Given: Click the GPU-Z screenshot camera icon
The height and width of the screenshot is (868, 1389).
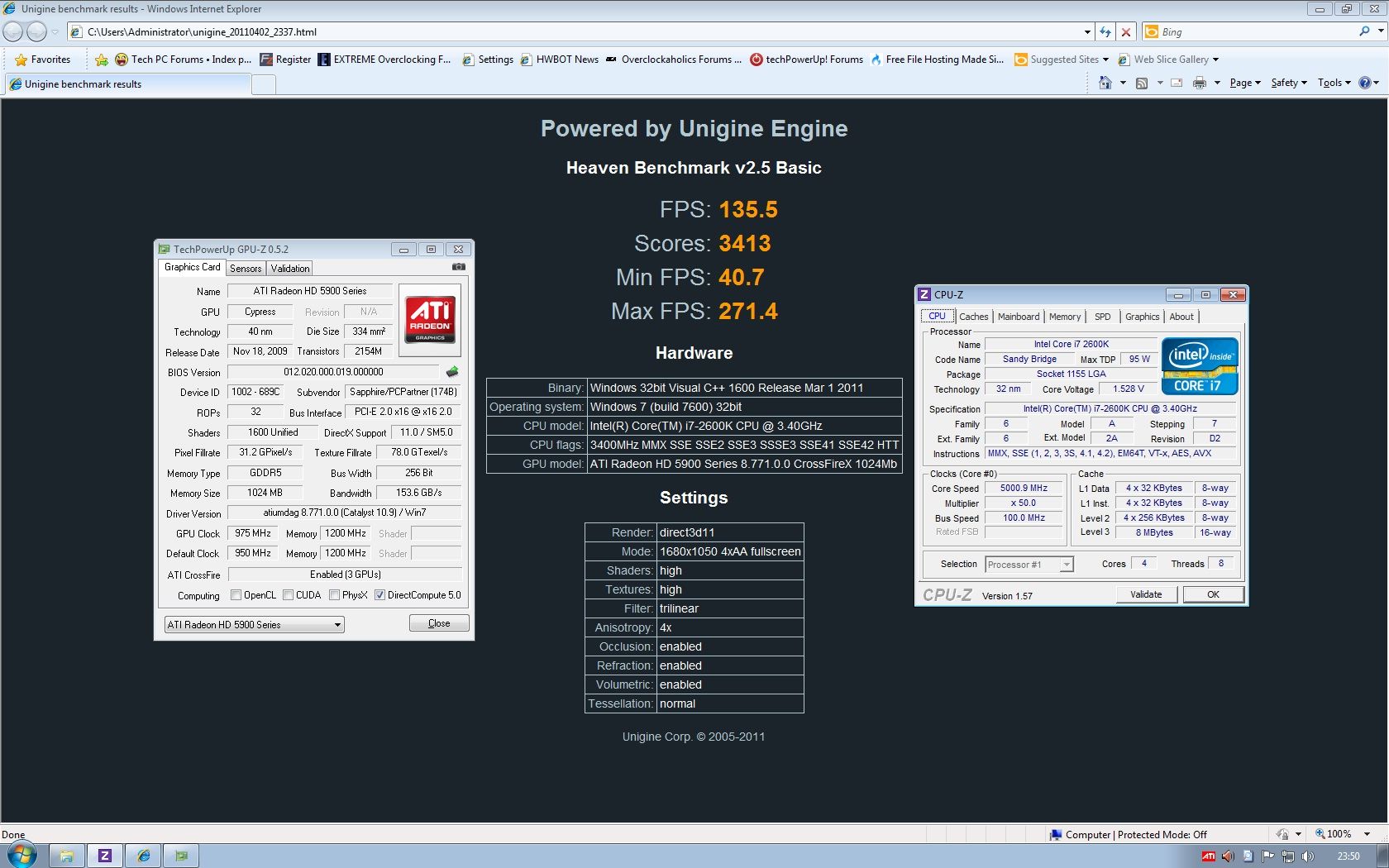Looking at the screenshot, I should 459,267.
